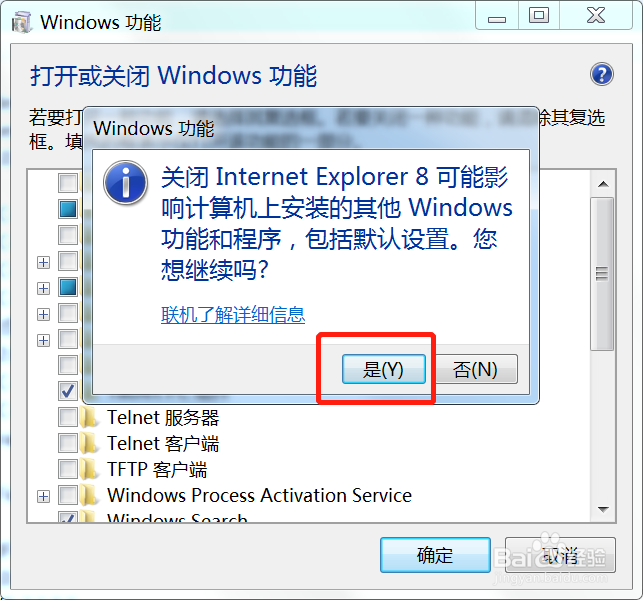Decline with the 否(N) button
The image size is (643, 600).
(476, 369)
